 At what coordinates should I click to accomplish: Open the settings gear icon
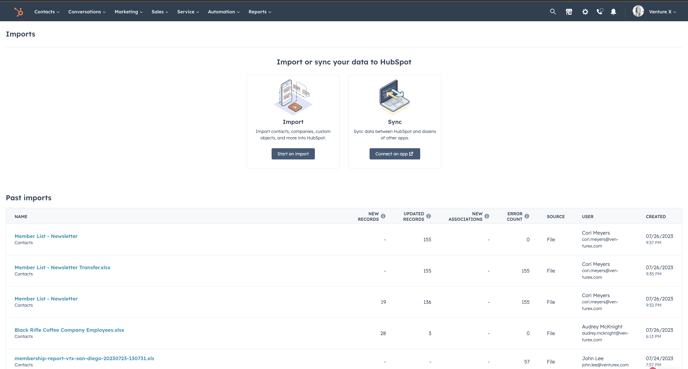pos(585,12)
